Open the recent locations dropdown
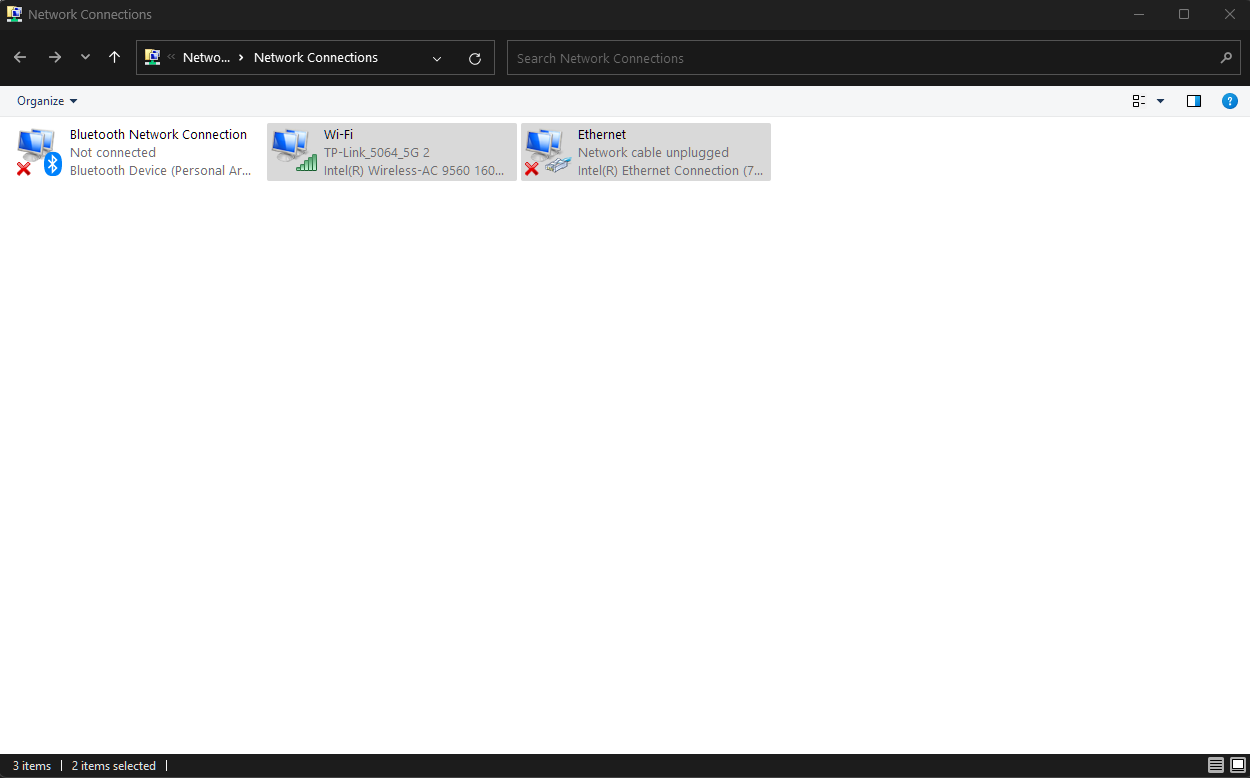 [85, 58]
